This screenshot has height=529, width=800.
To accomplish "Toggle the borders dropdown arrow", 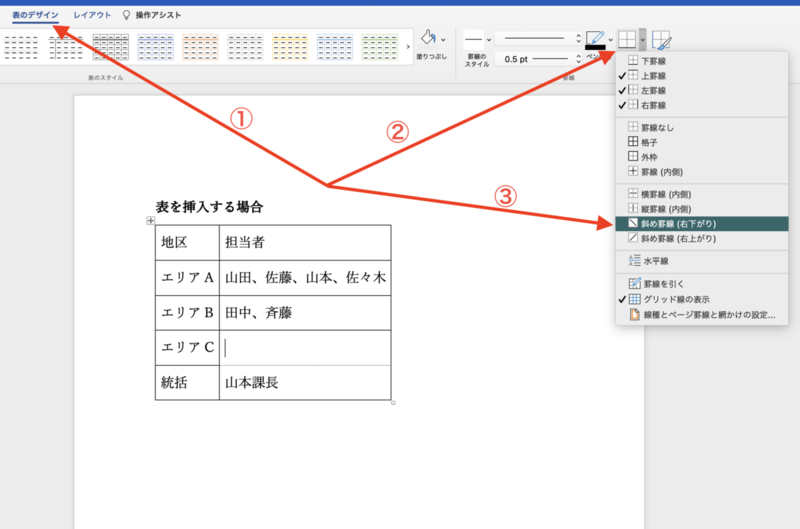I will point(642,39).
